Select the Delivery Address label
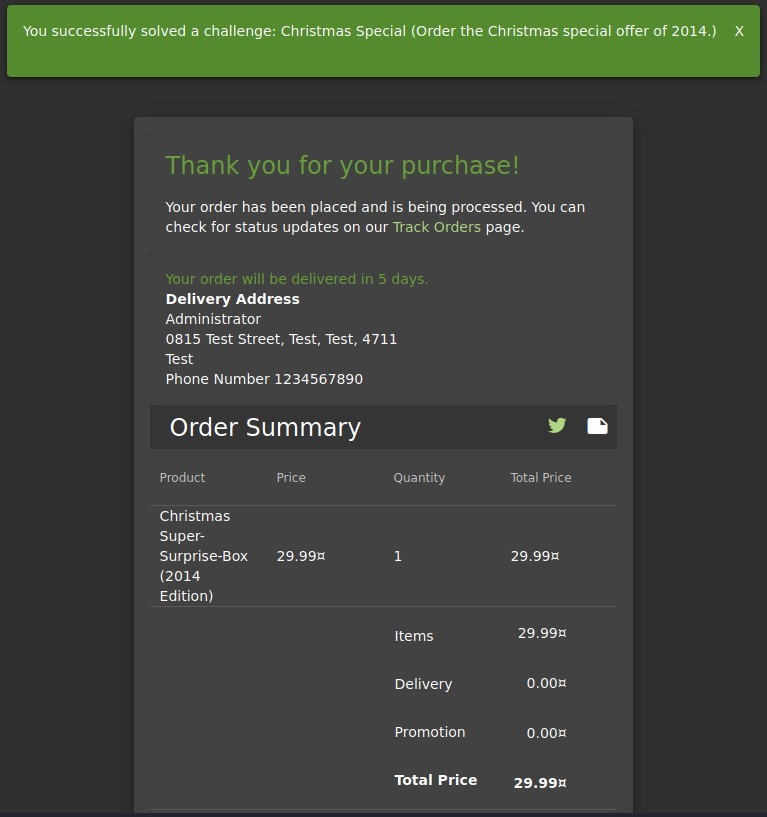The height and width of the screenshot is (817, 767). pos(232,298)
